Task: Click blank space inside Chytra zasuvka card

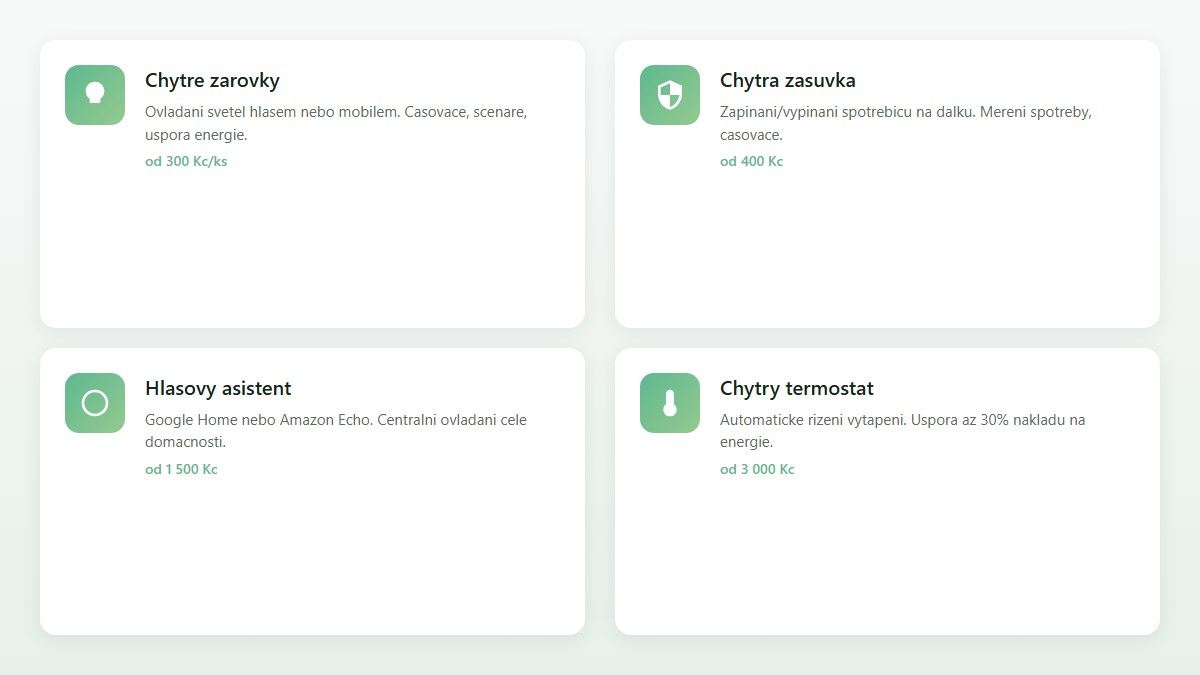Action: [887, 250]
